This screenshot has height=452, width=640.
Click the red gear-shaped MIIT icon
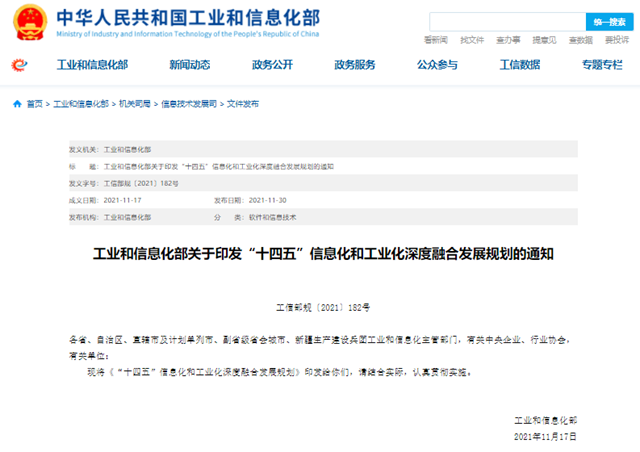coord(19,65)
